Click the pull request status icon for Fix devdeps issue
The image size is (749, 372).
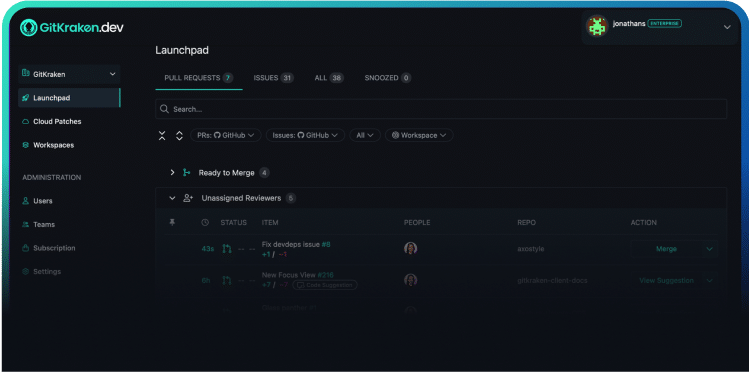227,249
